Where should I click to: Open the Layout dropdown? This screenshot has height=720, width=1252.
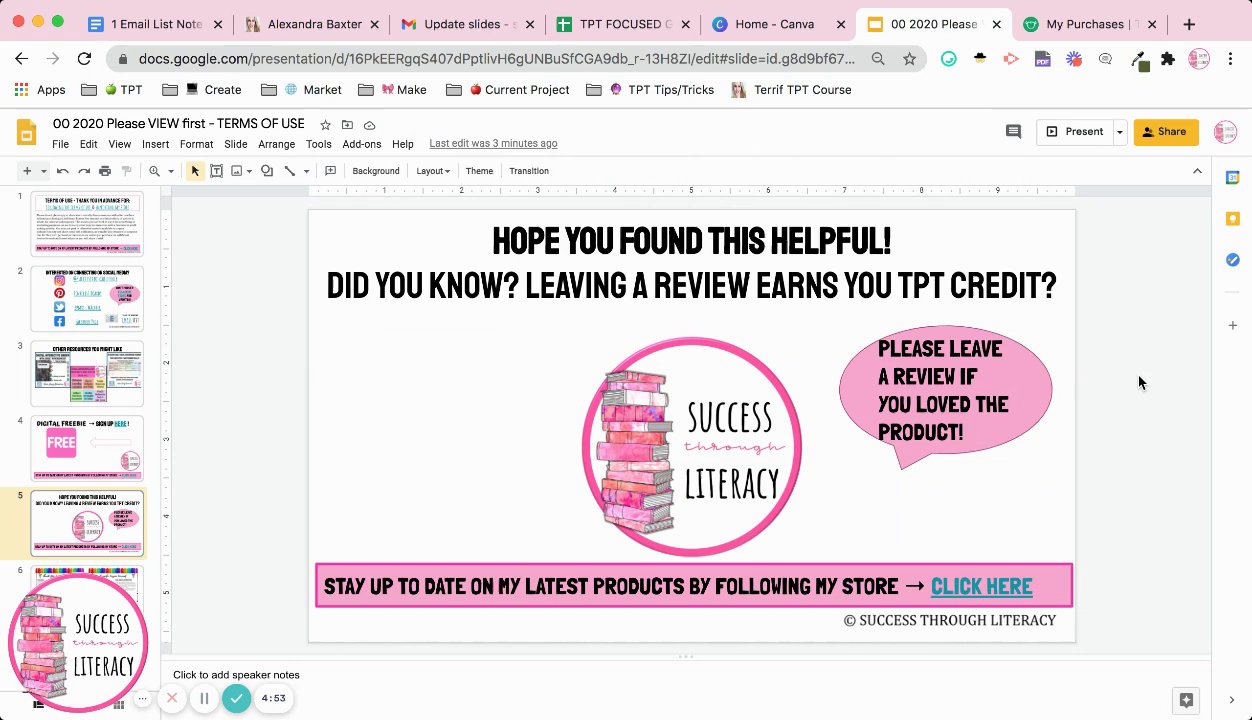pyautogui.click(x=433, y=171)
